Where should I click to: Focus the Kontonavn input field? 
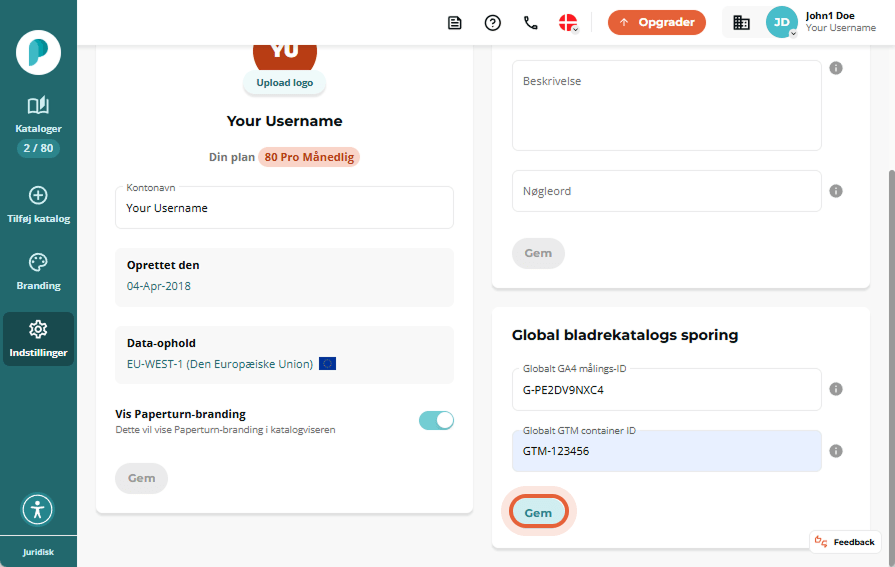[284, 208]
